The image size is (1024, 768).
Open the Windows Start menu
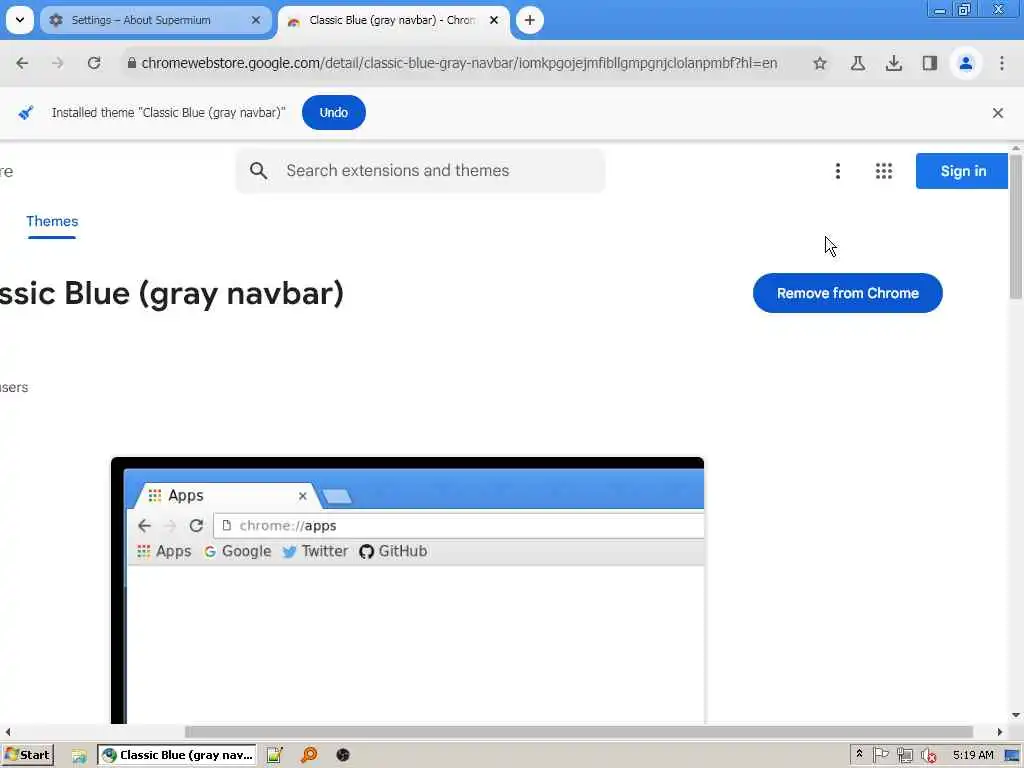pos(28,755)
